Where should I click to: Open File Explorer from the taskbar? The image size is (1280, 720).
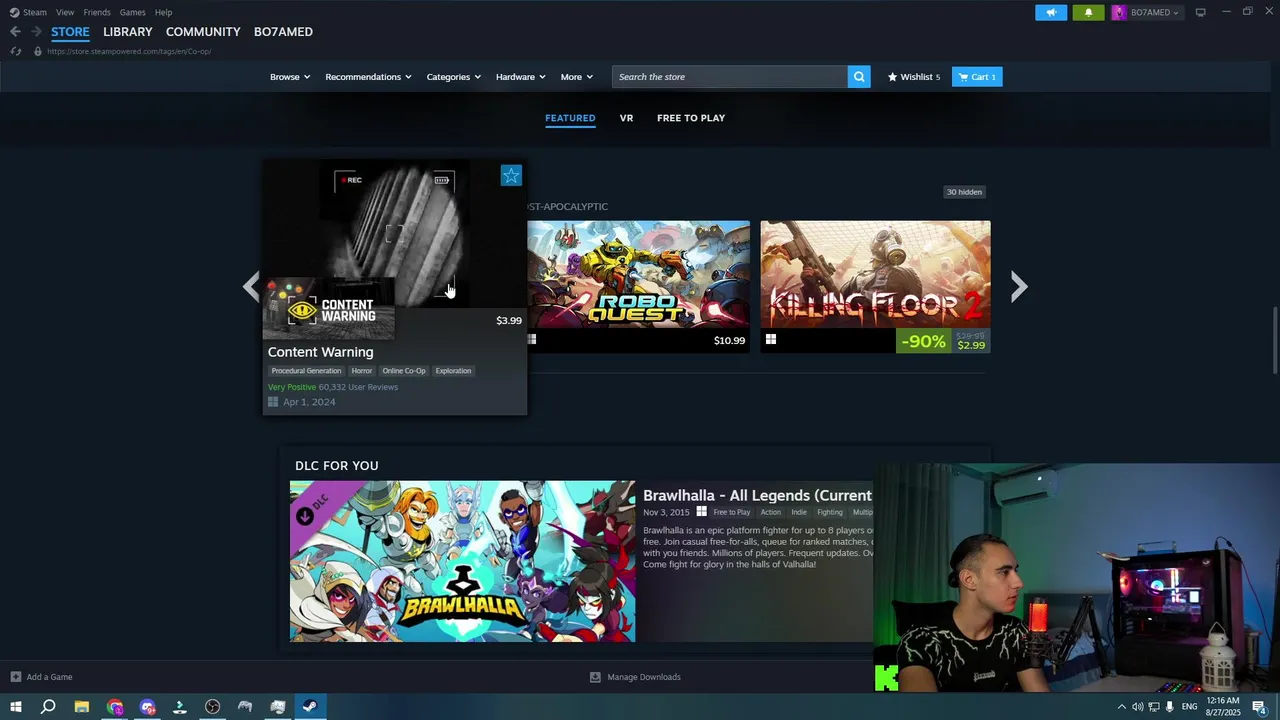point(82,707)
